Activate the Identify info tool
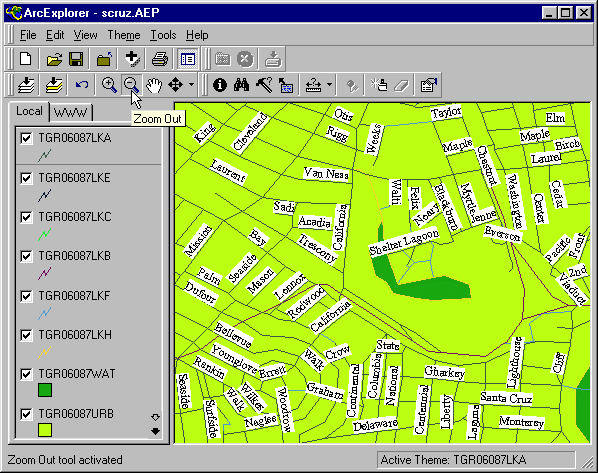 click(x=220, y=85)
